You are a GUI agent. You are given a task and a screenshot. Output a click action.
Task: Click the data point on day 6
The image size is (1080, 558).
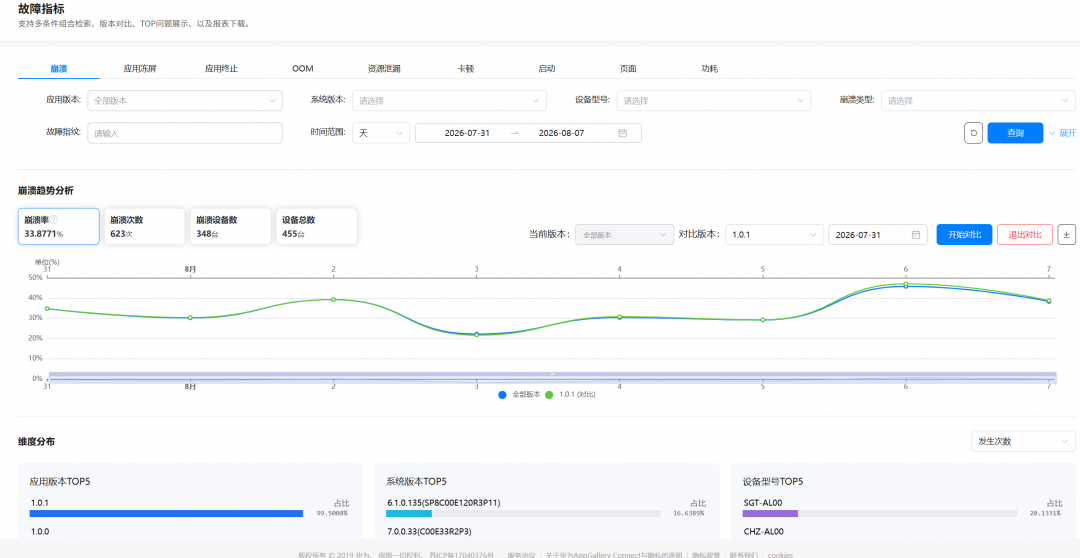(906, 285)
